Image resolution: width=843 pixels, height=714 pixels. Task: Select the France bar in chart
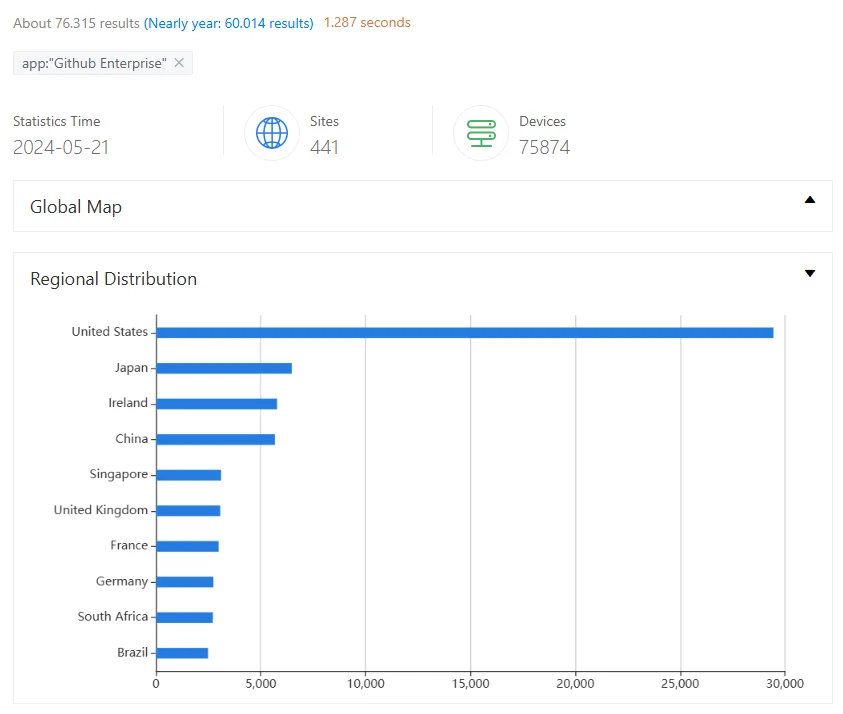pyautogui.click(x=188, y=546)
